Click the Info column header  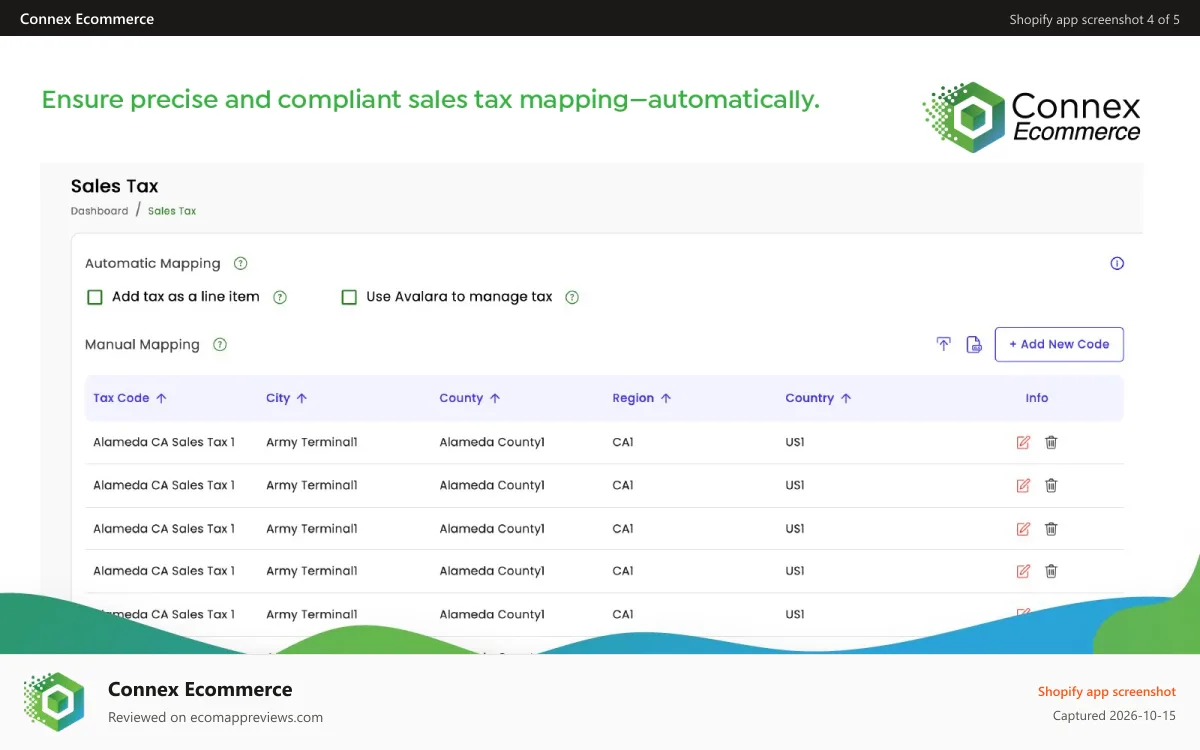pyautogui.click(x=1037, y=398)
